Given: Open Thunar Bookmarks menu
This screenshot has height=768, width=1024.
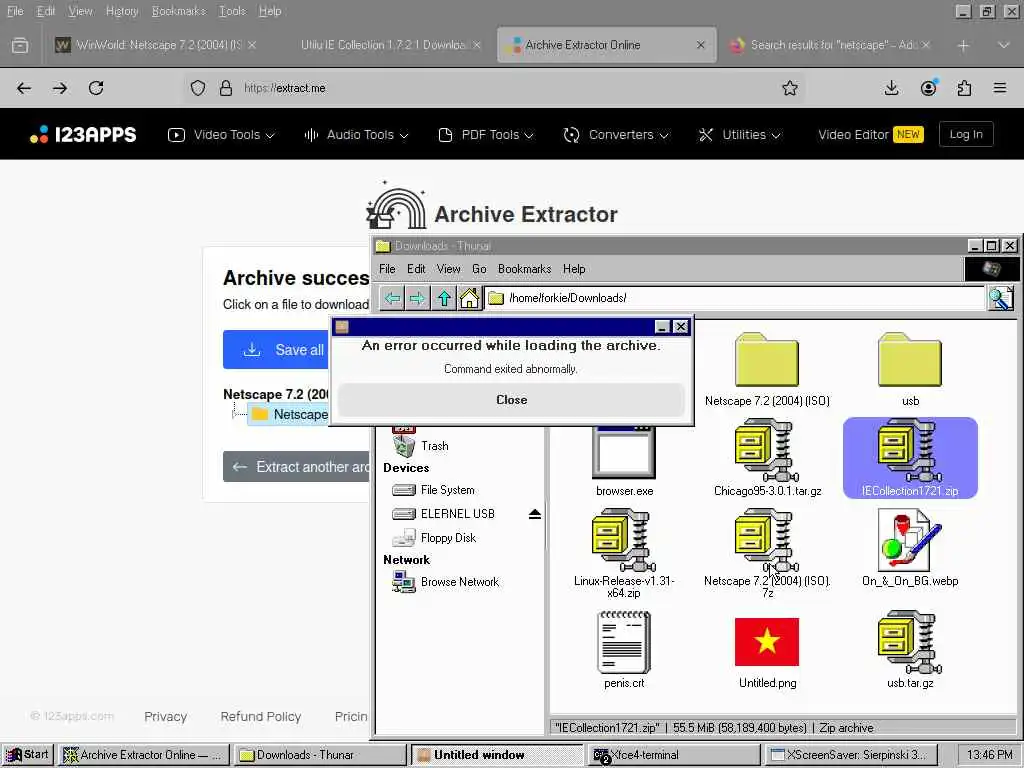Looking at the screenshot, I should 524,269.
